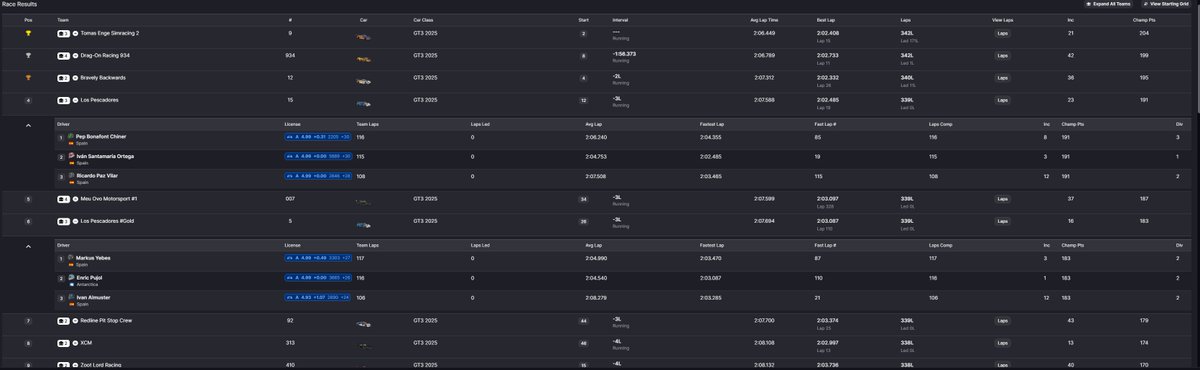1200x370 pixels.
Task: Click Meu Ovo Motorsport #1 team name
Action: 109,199
